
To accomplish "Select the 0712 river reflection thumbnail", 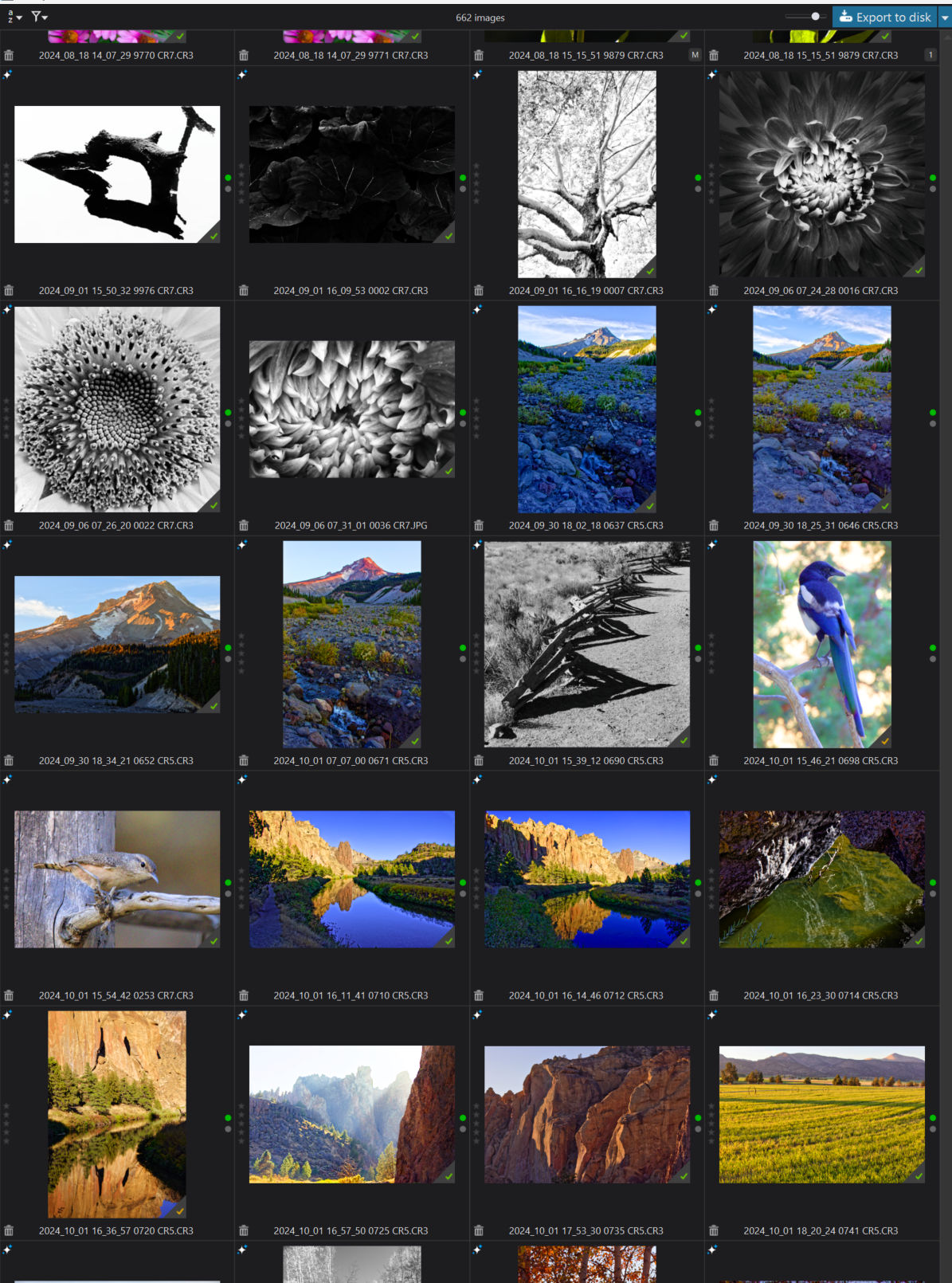I will pyautogui.click(x=587, y=879).
